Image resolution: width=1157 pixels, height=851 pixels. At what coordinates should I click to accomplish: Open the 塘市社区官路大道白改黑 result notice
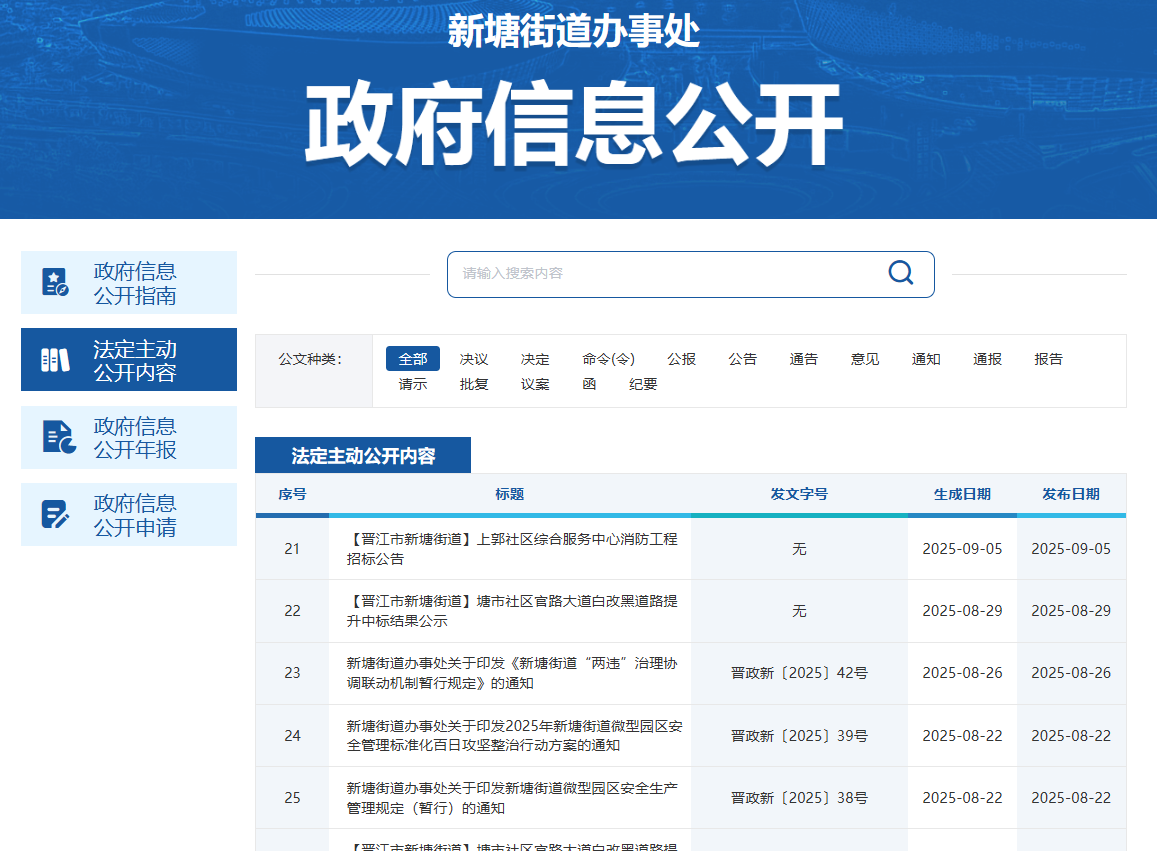pos(511,611)
